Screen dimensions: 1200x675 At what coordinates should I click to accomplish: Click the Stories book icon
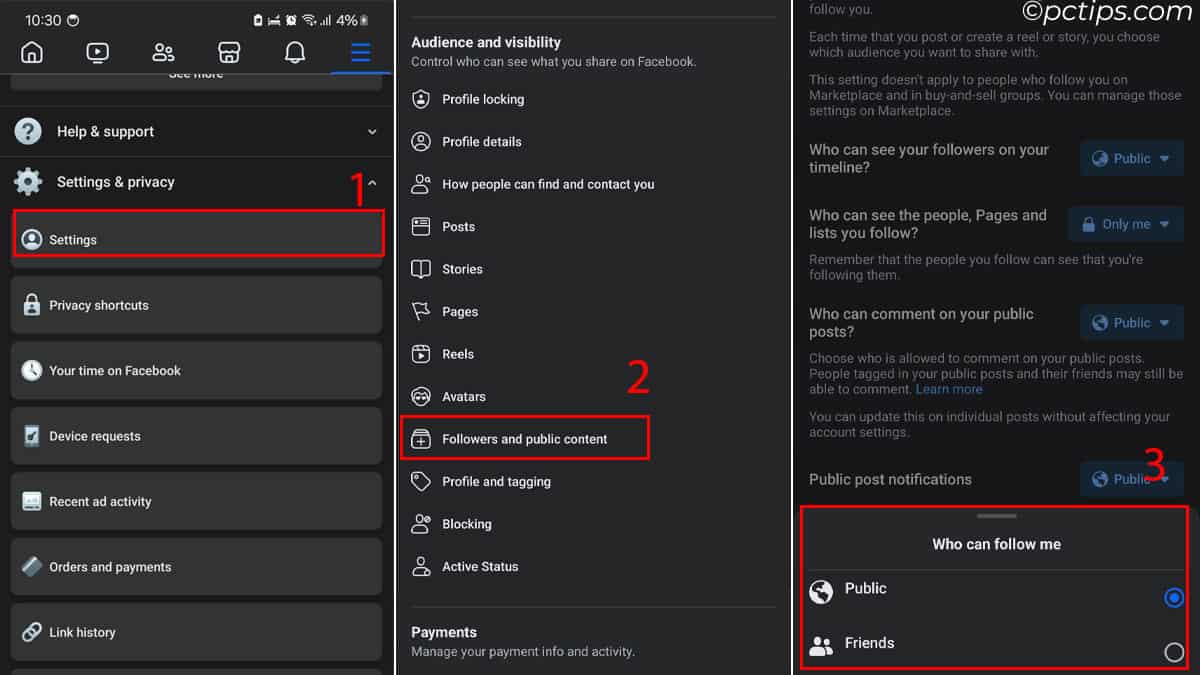[421, 269]
